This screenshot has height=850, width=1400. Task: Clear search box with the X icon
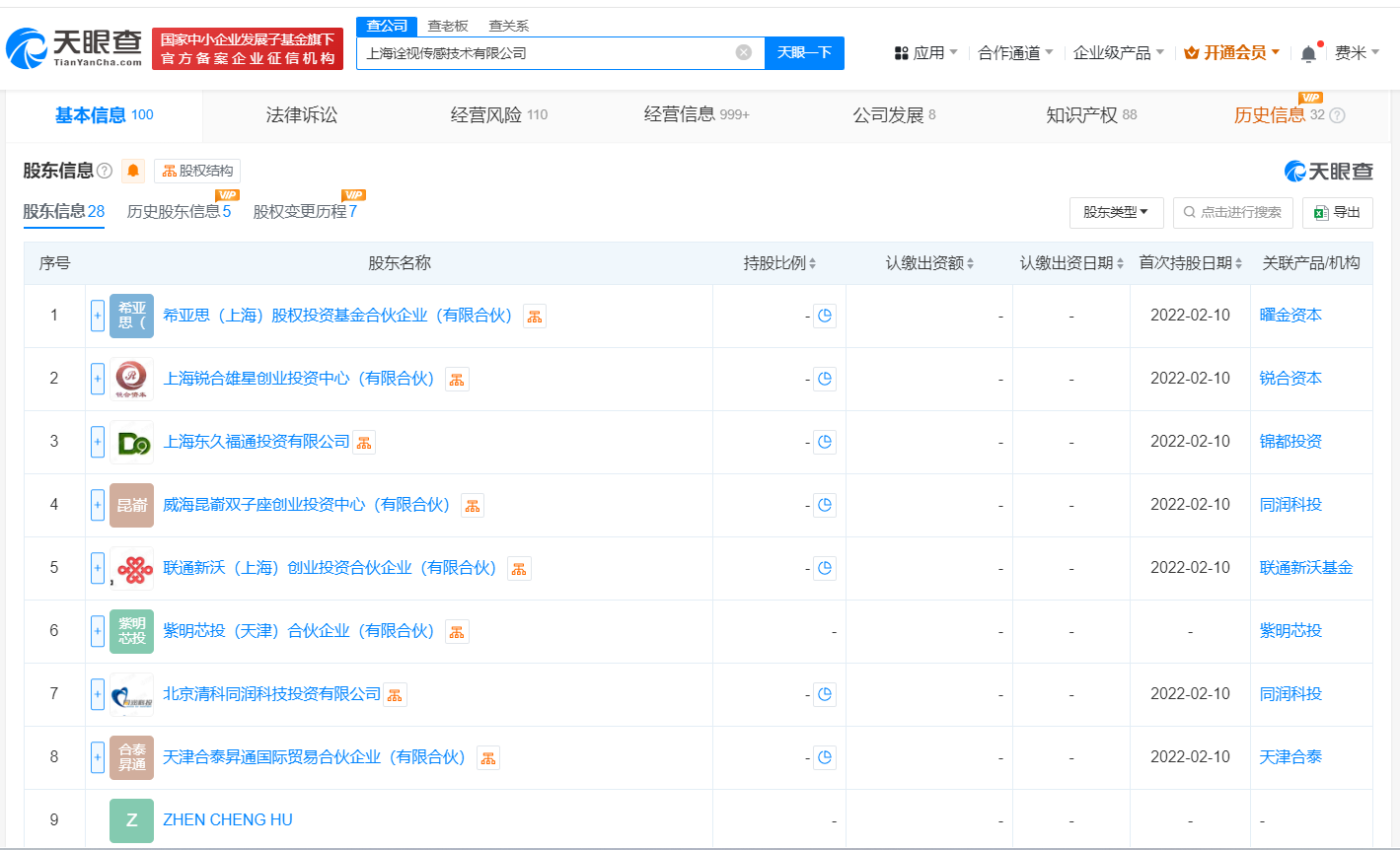pos(744,52)
